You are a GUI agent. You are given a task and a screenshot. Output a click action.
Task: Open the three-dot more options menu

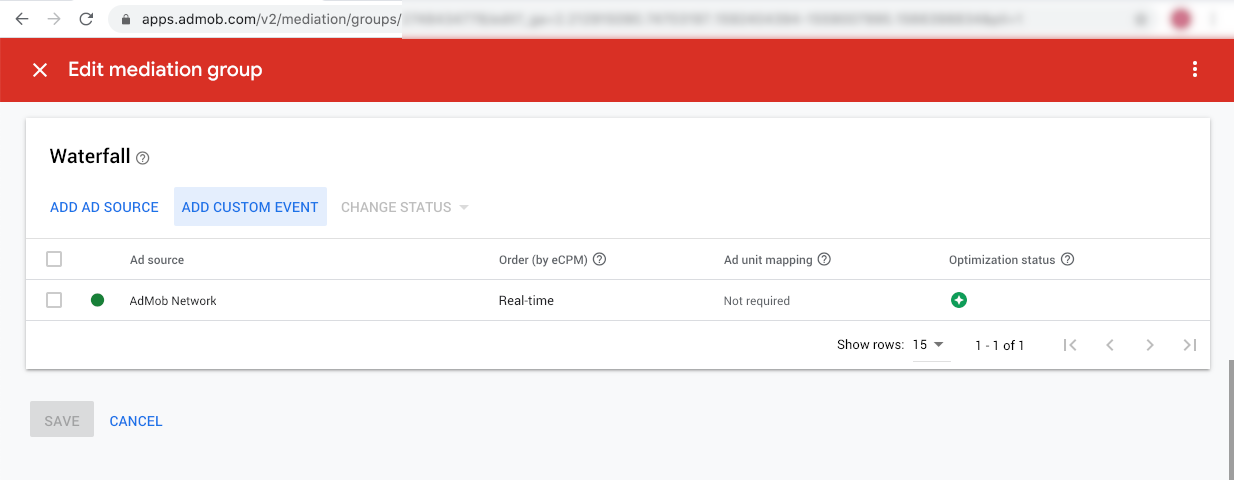tap(1194, 70)
